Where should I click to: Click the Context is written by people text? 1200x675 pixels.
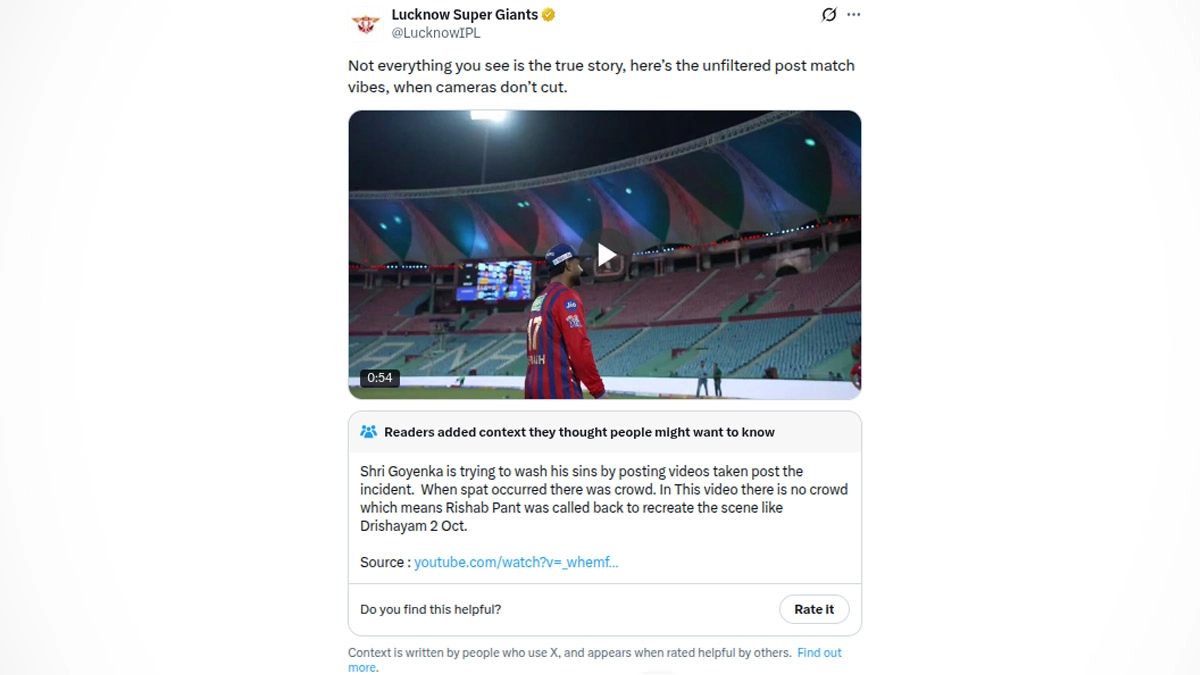point(568,653)
